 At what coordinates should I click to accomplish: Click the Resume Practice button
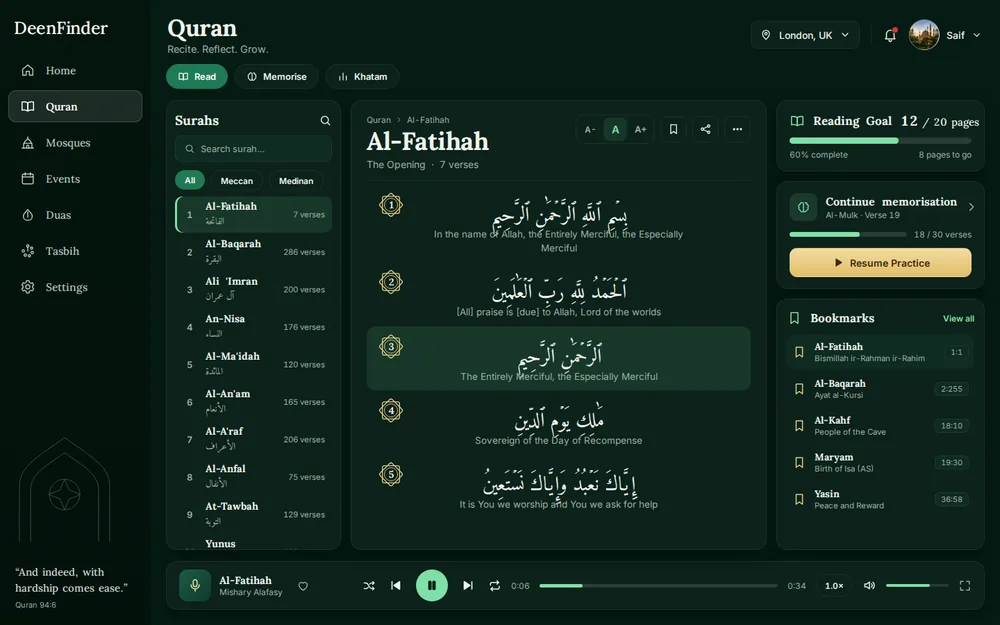[880, 263]
